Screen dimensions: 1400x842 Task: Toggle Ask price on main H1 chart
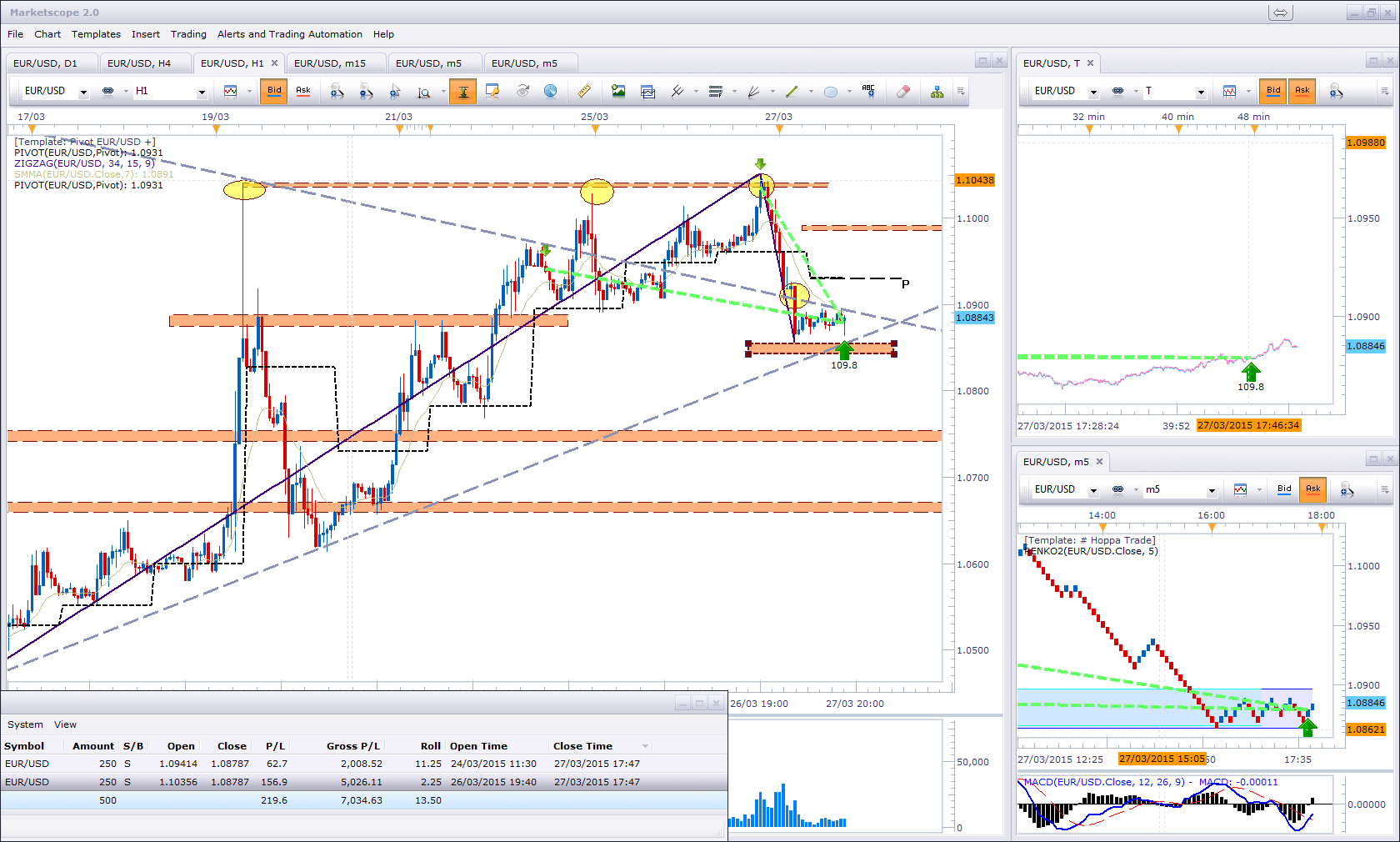(303, 91)
